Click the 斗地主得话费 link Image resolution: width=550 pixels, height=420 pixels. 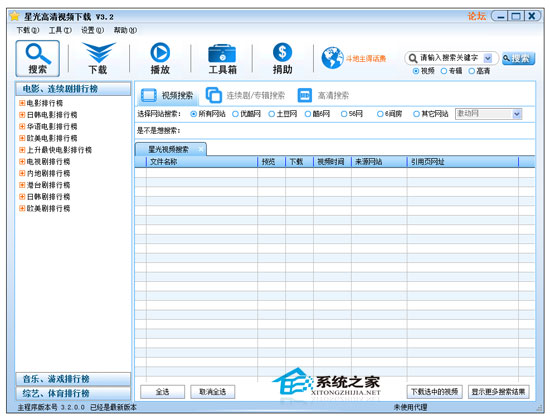coord(366,59)
